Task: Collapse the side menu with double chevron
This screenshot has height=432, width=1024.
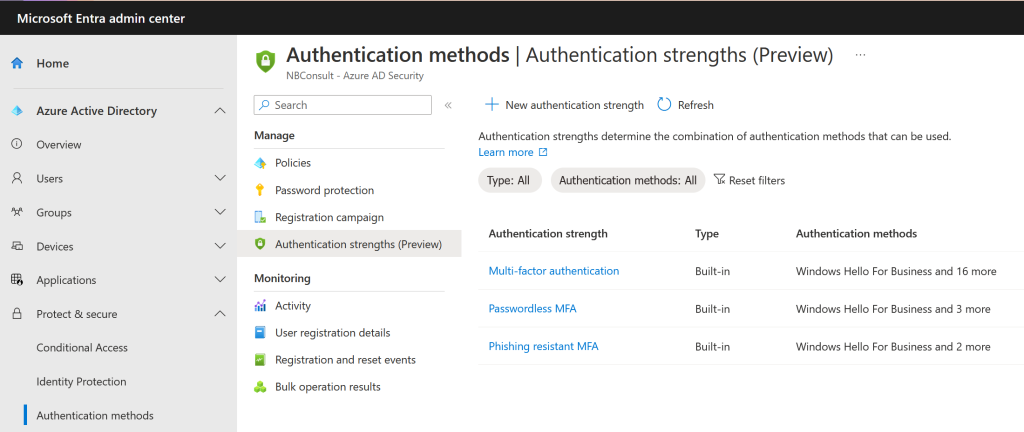Action: point(448,105)
